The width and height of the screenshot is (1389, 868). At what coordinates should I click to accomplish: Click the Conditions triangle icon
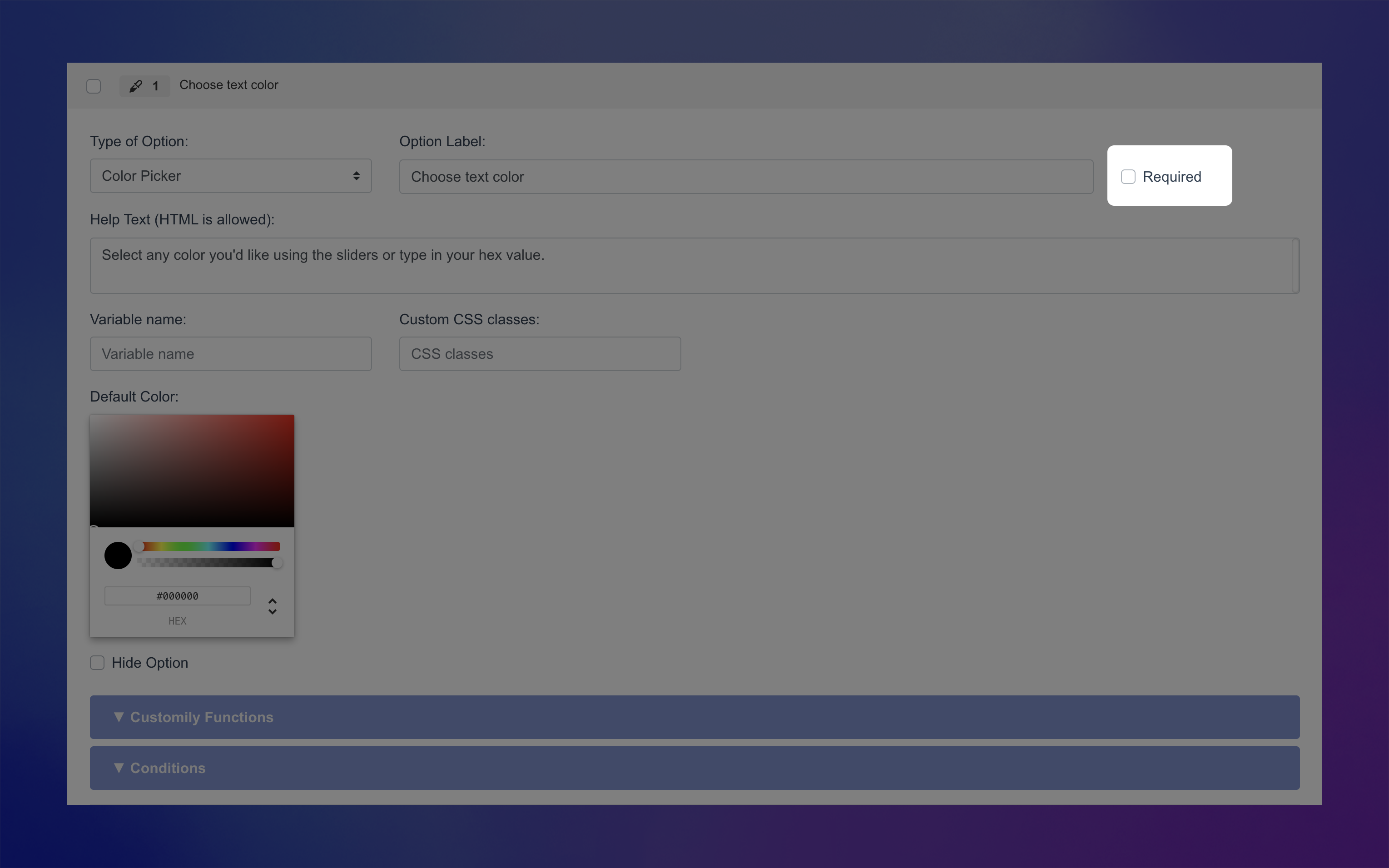click(x=119, y=768)
